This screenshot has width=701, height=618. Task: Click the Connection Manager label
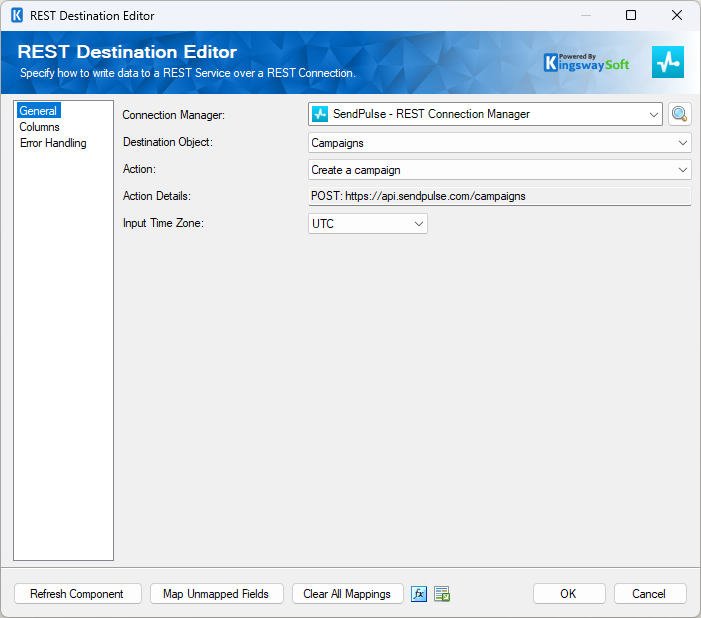[x=173, y=115]
